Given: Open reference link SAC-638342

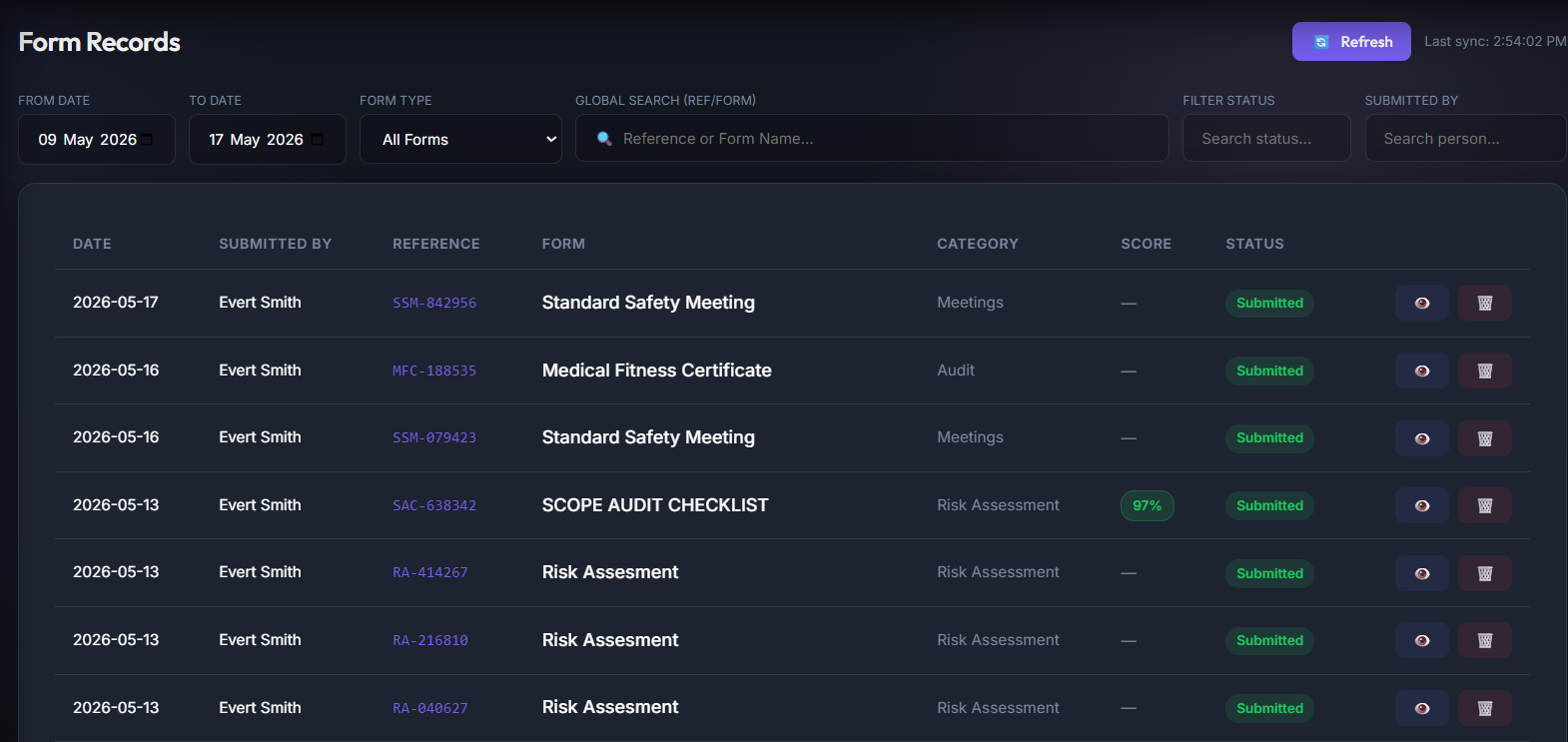Looking at the screenshot, I should (434, 505).
